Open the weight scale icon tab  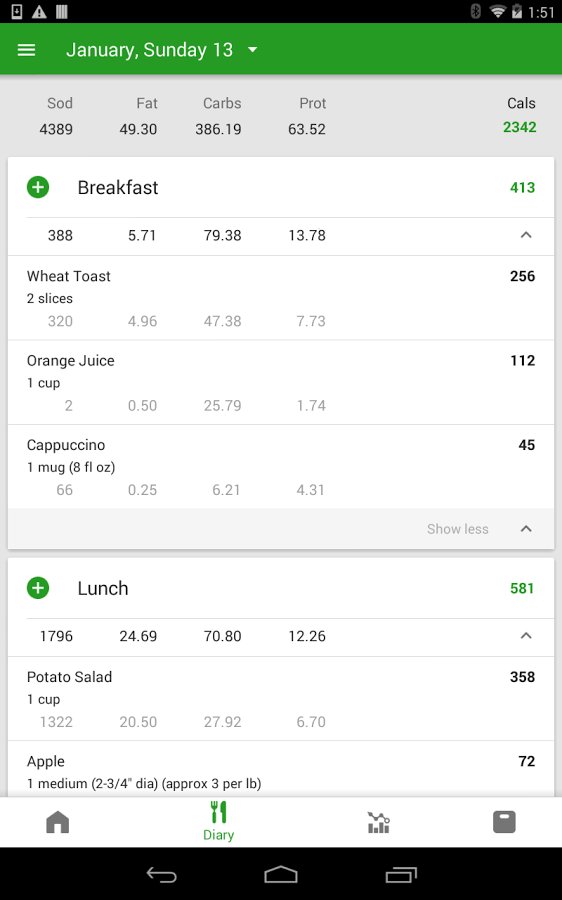point(504,822)
